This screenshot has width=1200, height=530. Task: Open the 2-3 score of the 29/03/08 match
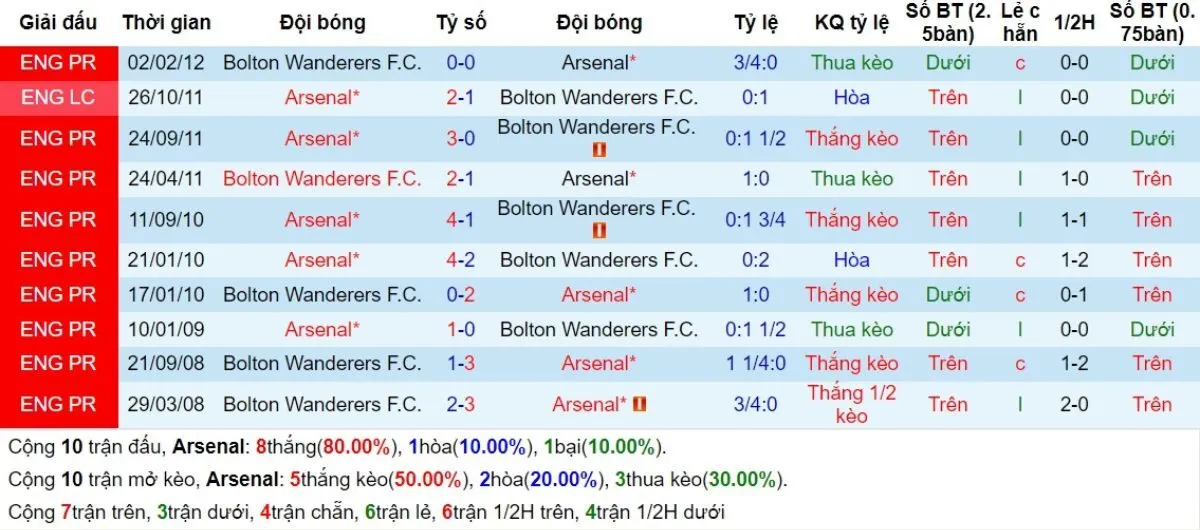(x=461, y=404)
